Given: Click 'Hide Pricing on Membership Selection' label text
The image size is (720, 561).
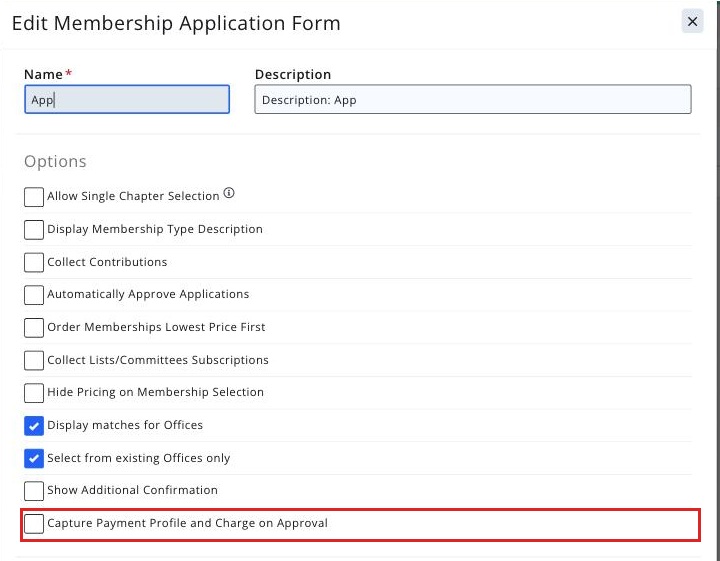Looking at the screenshot, I should point(155,393).
